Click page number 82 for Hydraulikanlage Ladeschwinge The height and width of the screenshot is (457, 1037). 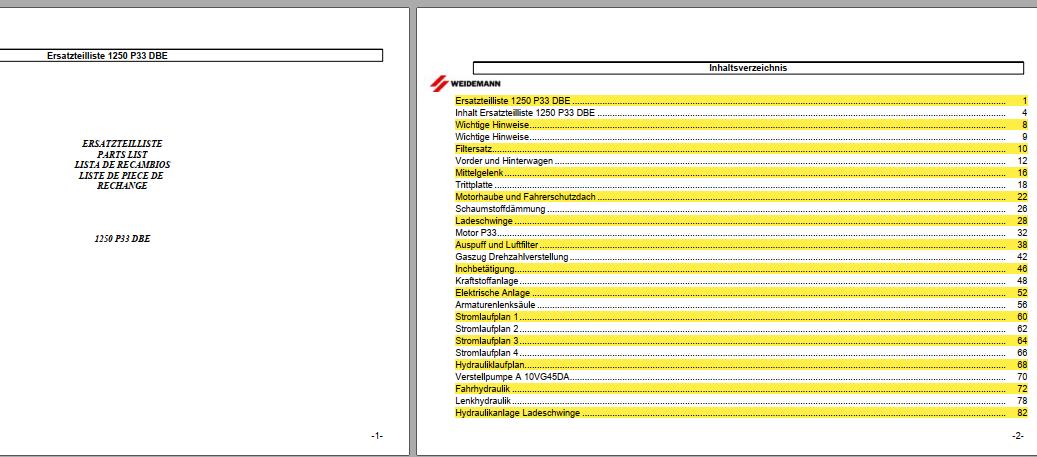[x=1022, y=413]
